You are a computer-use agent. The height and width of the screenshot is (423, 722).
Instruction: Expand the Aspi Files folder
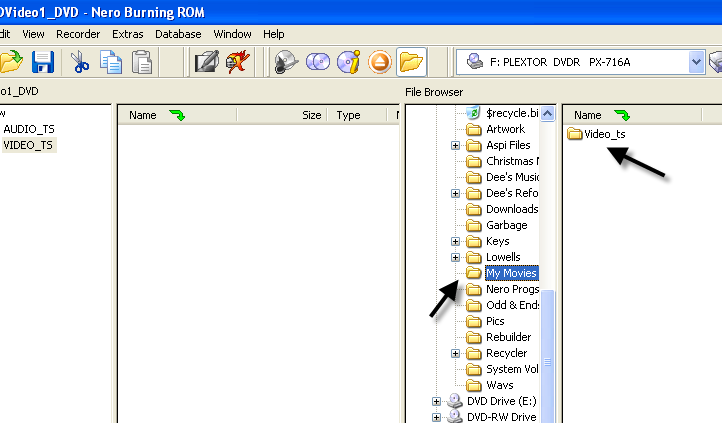point(455,145)
